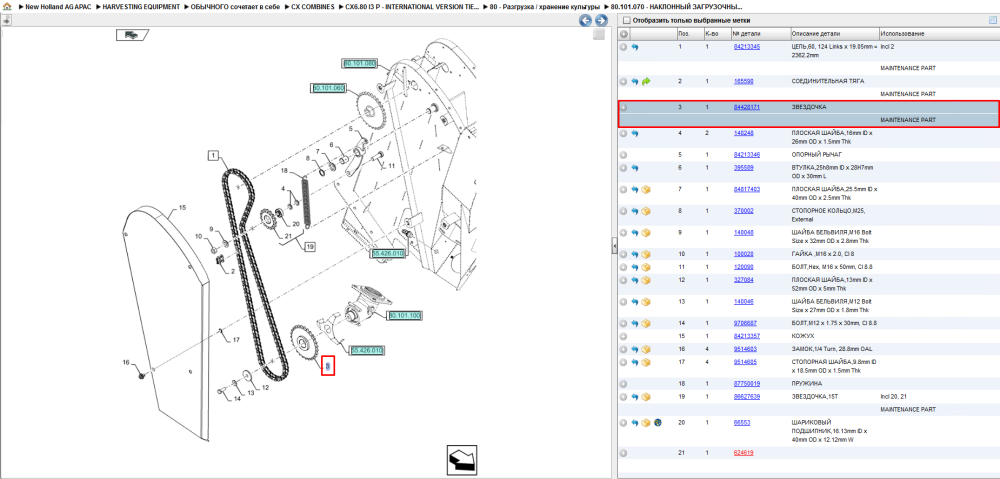Click the globe icon for position 20
1000x479 pixels.
(x=658, y=422)
